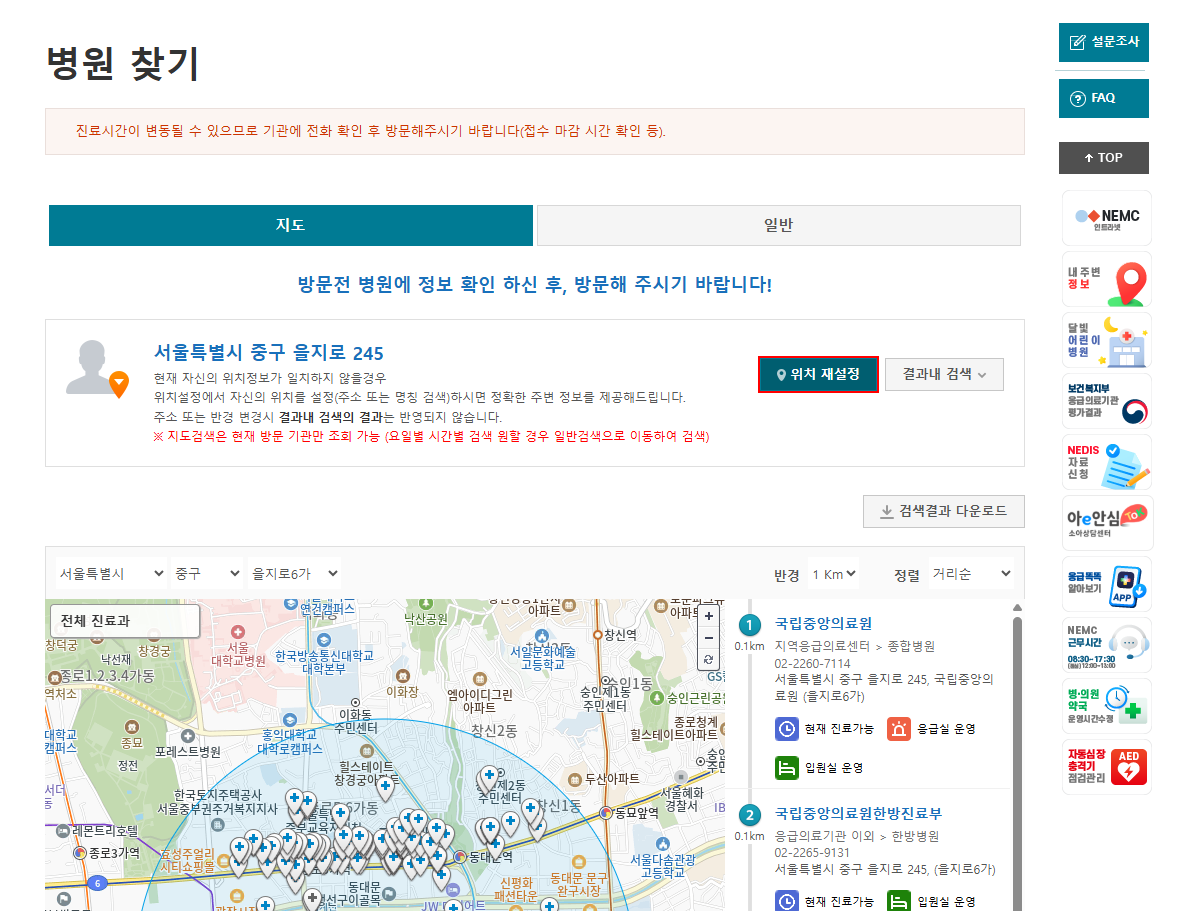
Task: Open the 정렬 거리순 sort dropdown
Action: (x=971, y=574)
